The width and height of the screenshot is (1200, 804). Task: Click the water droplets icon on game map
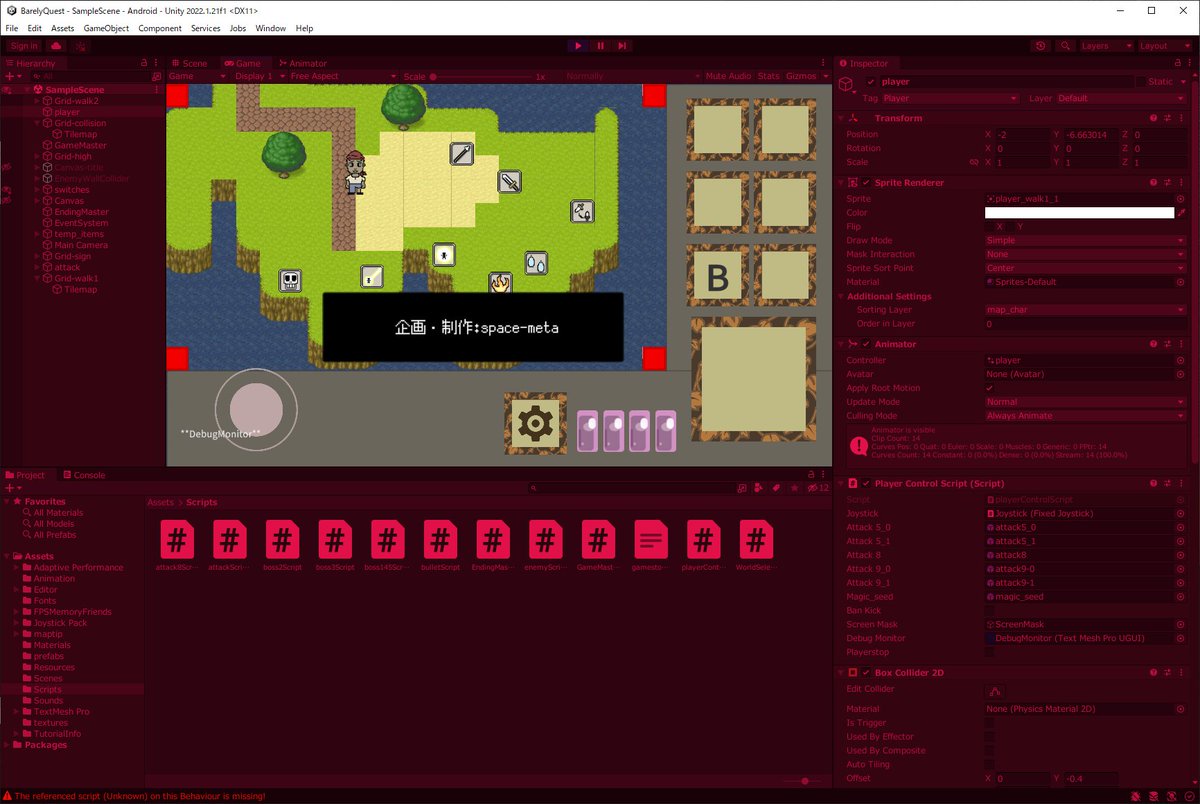tap(536, 263)
